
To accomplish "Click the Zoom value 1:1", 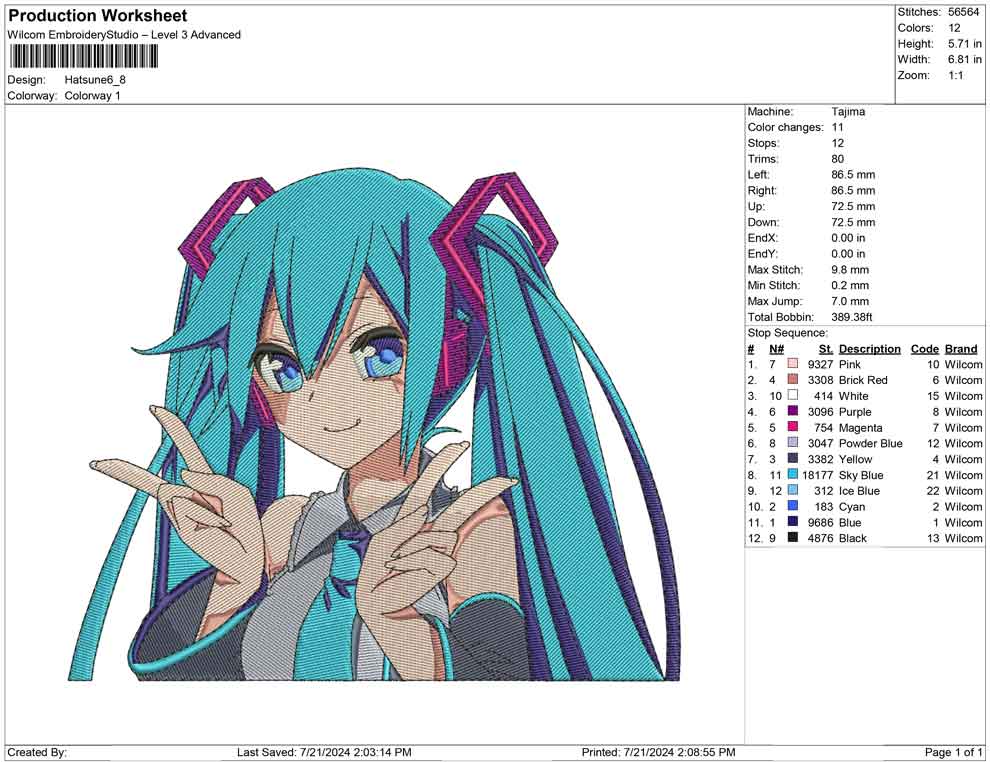I will pos(955,75).
